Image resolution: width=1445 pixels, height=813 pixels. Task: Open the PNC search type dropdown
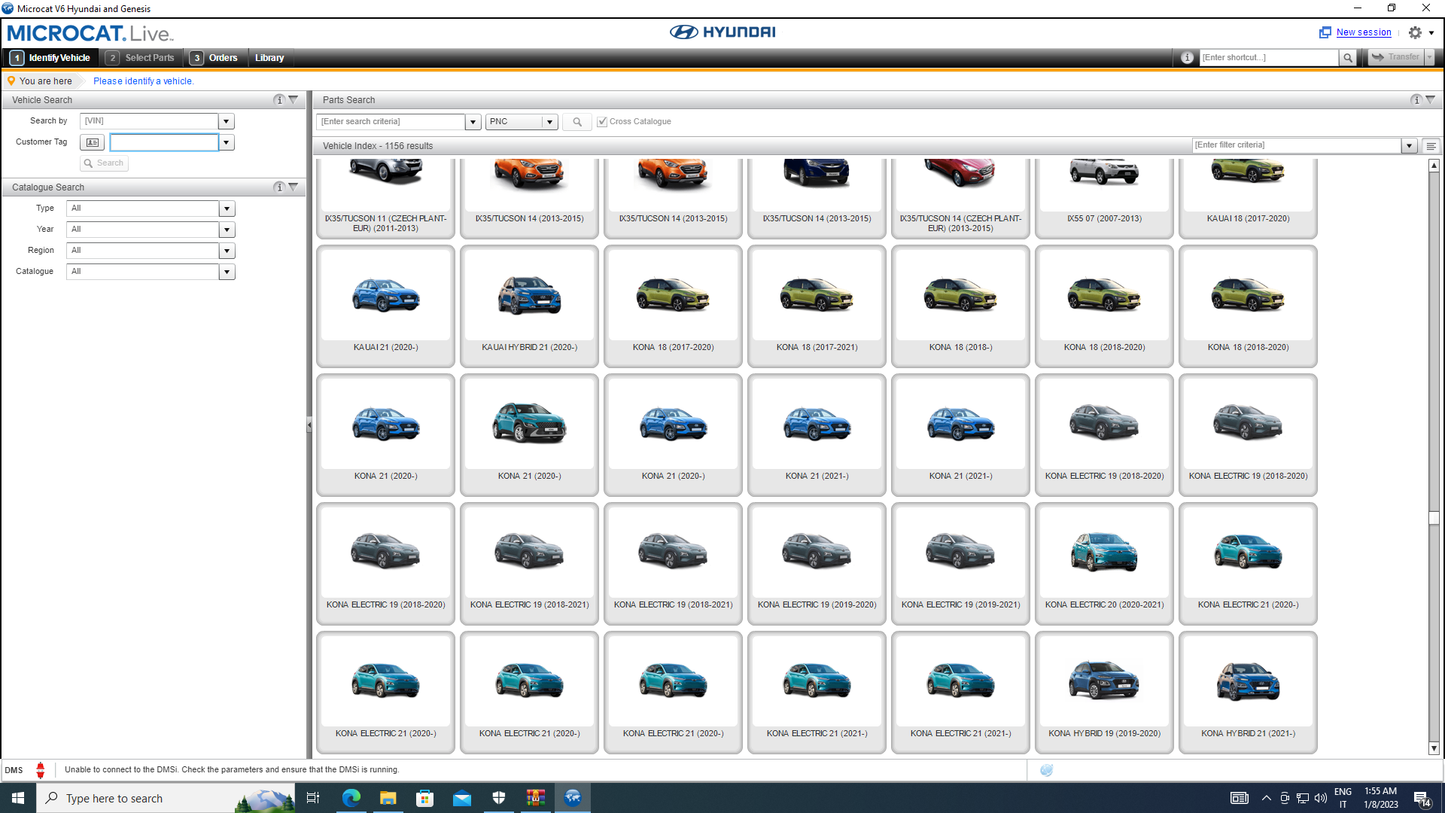[549, 122]
